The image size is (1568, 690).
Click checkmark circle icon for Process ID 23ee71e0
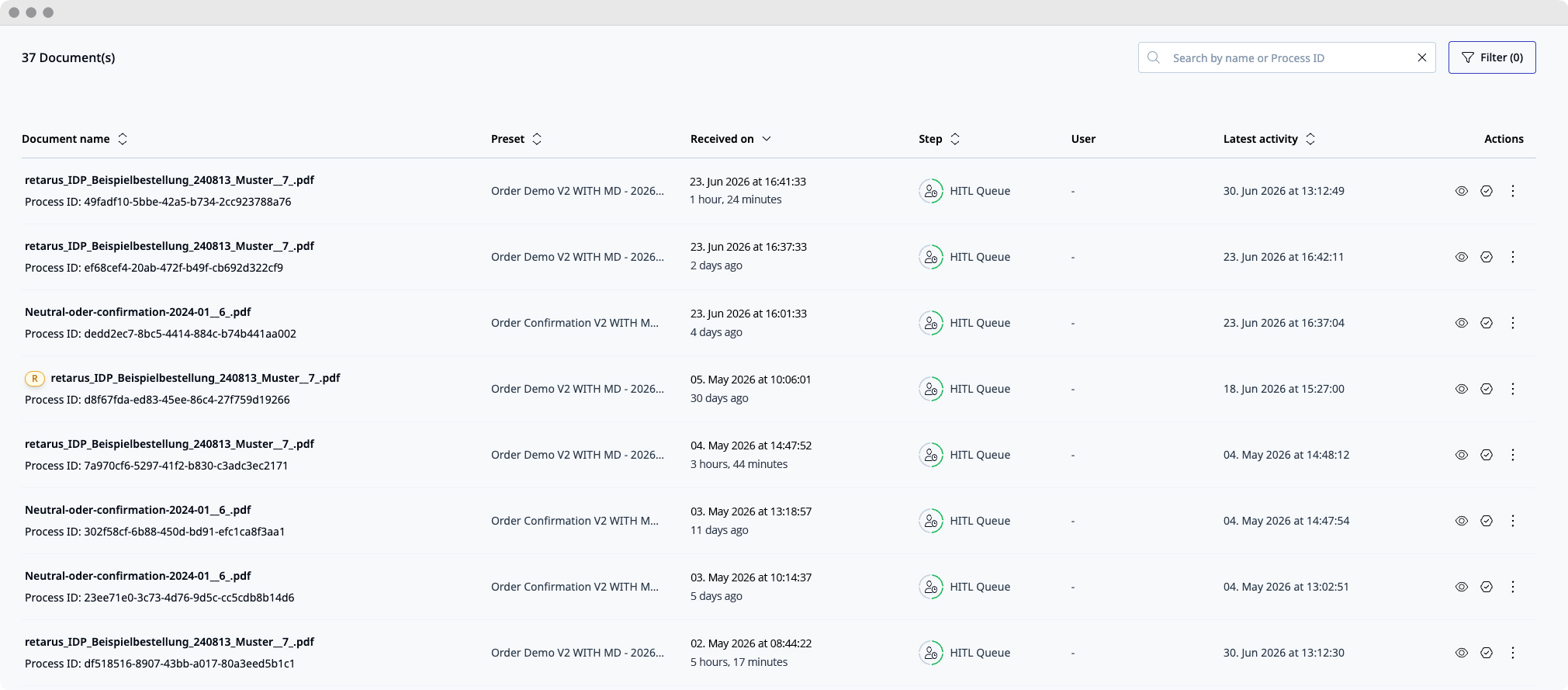[1487, 587]
